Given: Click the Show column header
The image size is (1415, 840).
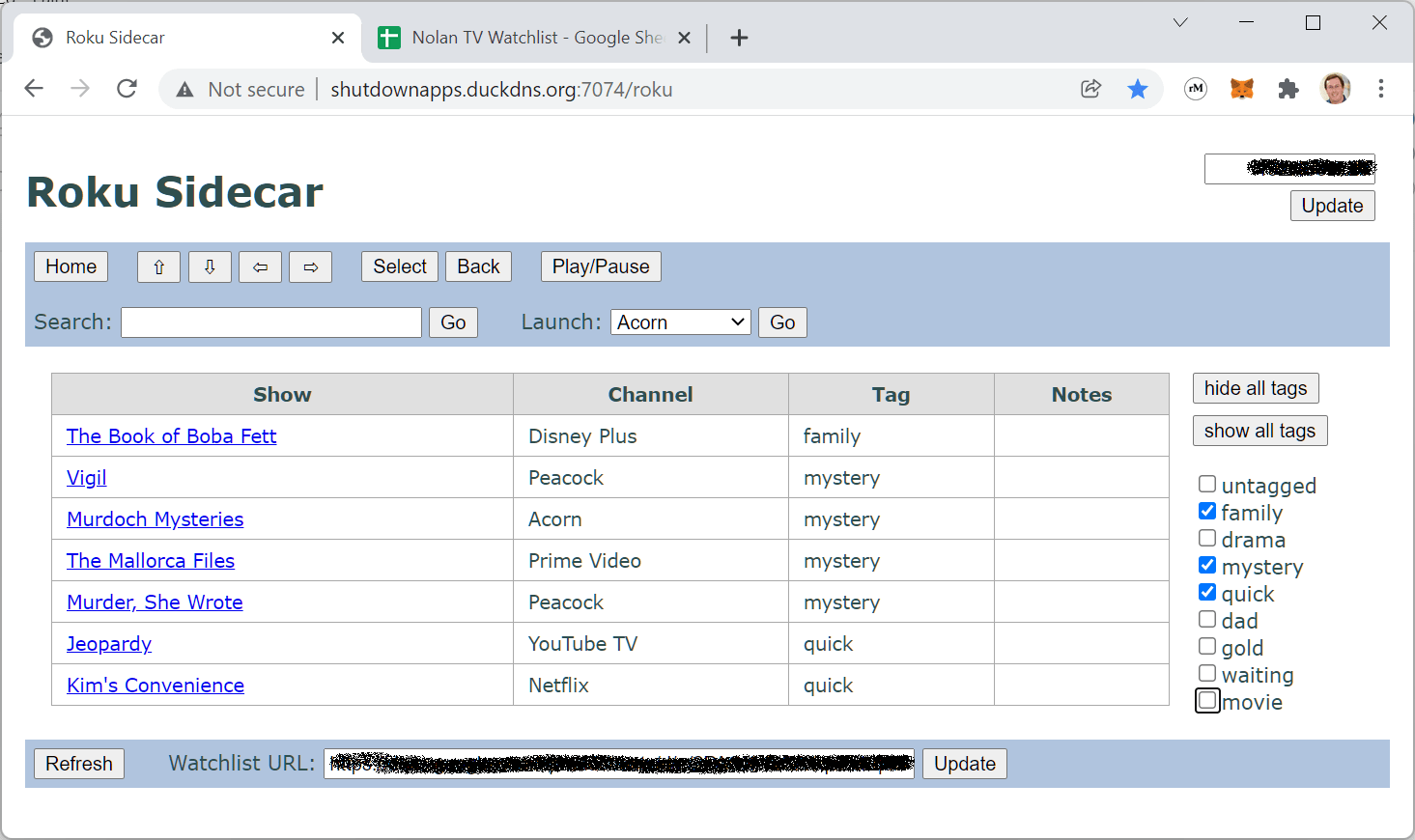Looking at the screenshot, I should pyautogui.click(x=282, y=394).
